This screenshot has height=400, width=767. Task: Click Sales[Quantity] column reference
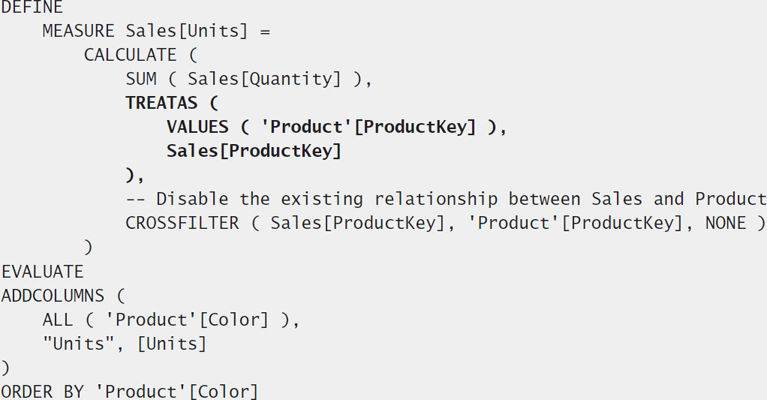(x=264, y=79)
